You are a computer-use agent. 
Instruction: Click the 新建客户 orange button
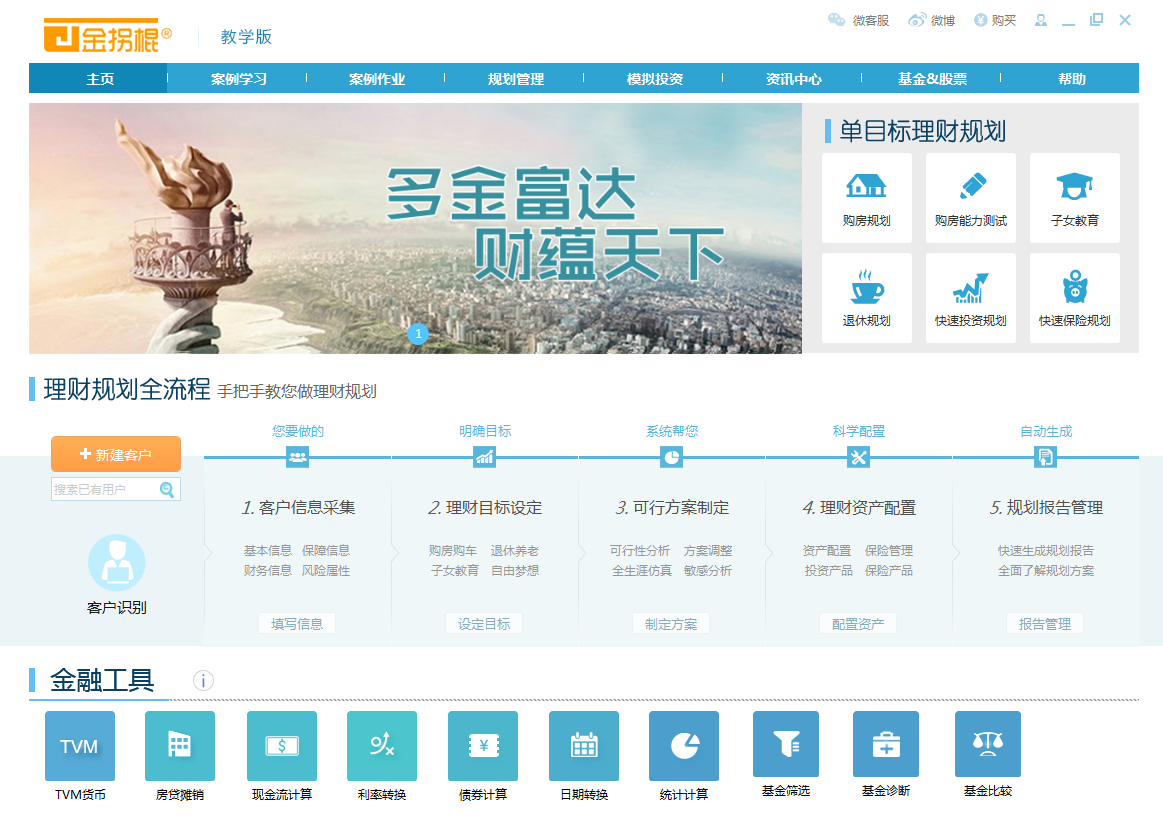[x=116, y=454]
